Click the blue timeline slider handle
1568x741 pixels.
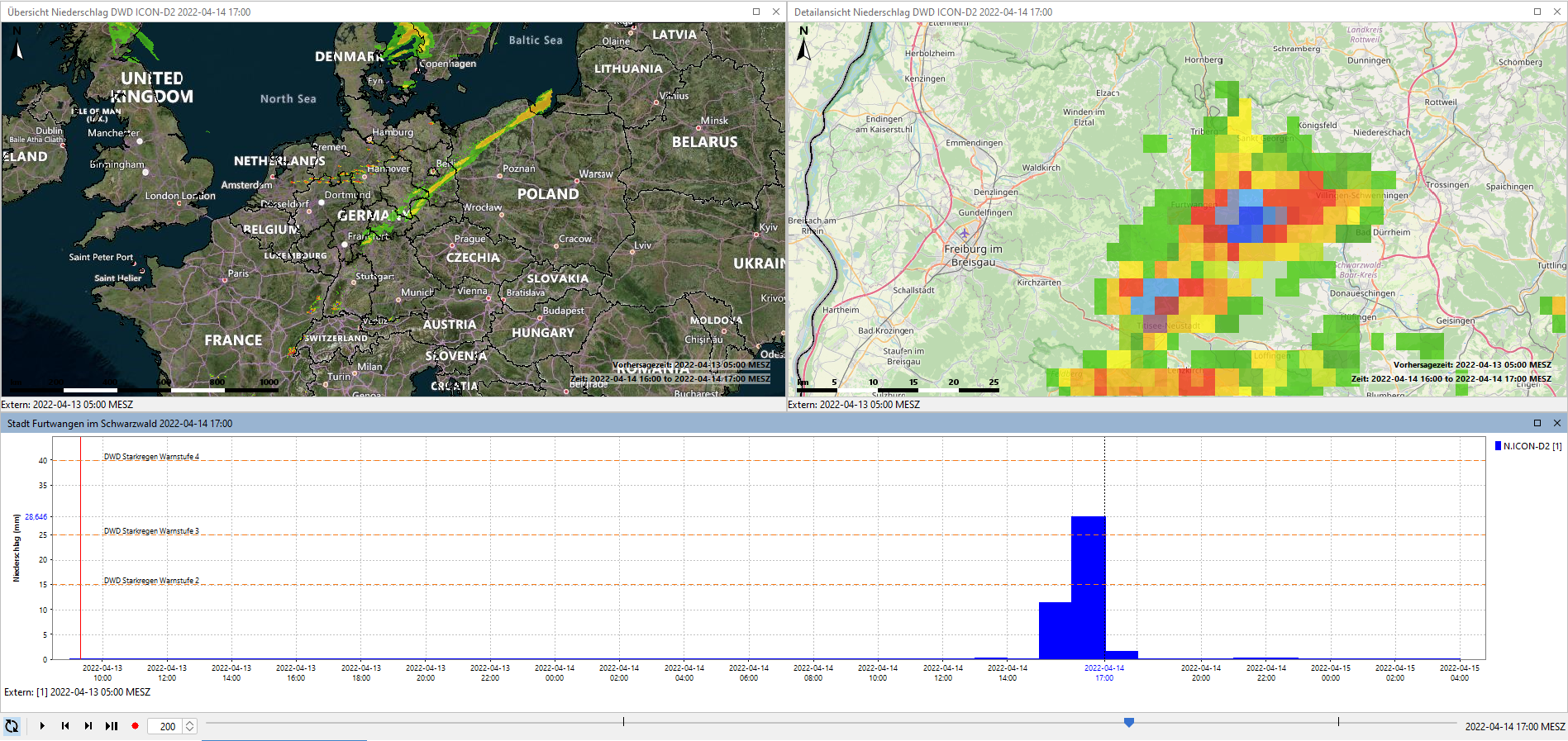1128,723
